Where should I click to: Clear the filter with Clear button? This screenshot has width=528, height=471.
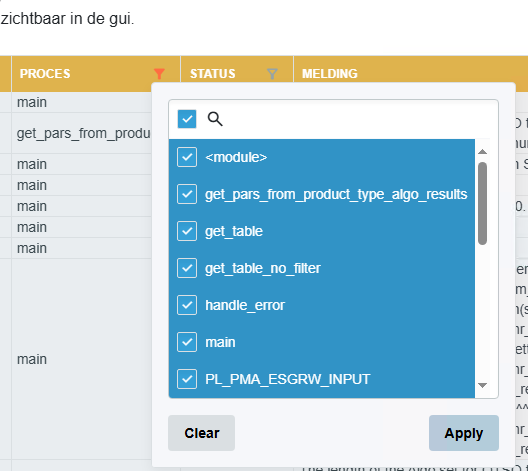click(x=201, y=433)
